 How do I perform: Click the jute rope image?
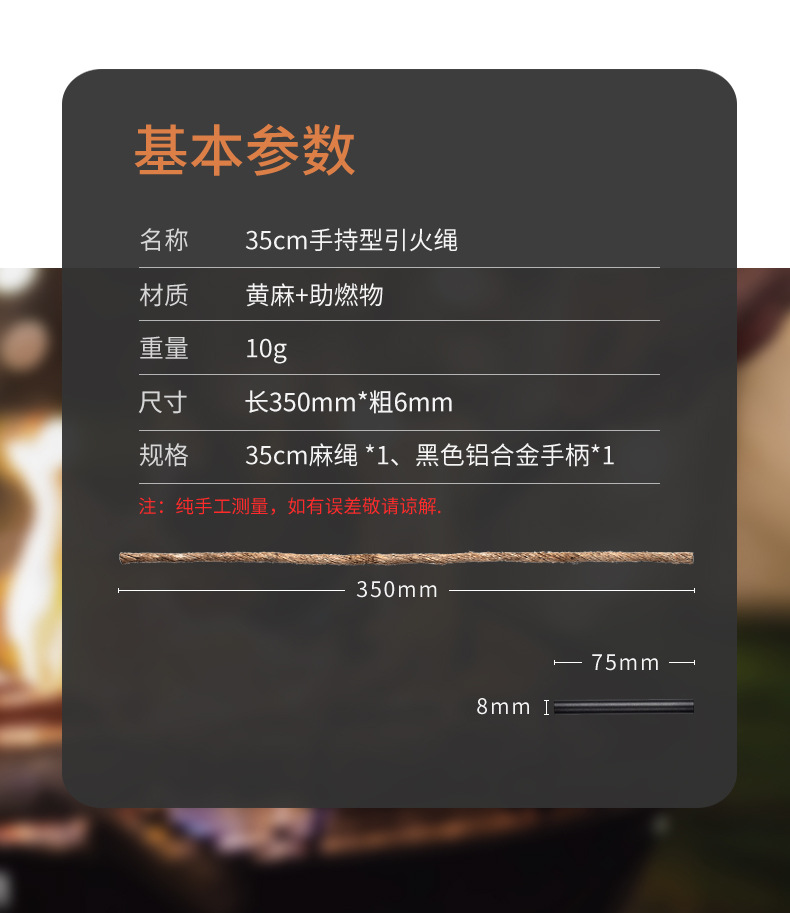click(406, 558)
